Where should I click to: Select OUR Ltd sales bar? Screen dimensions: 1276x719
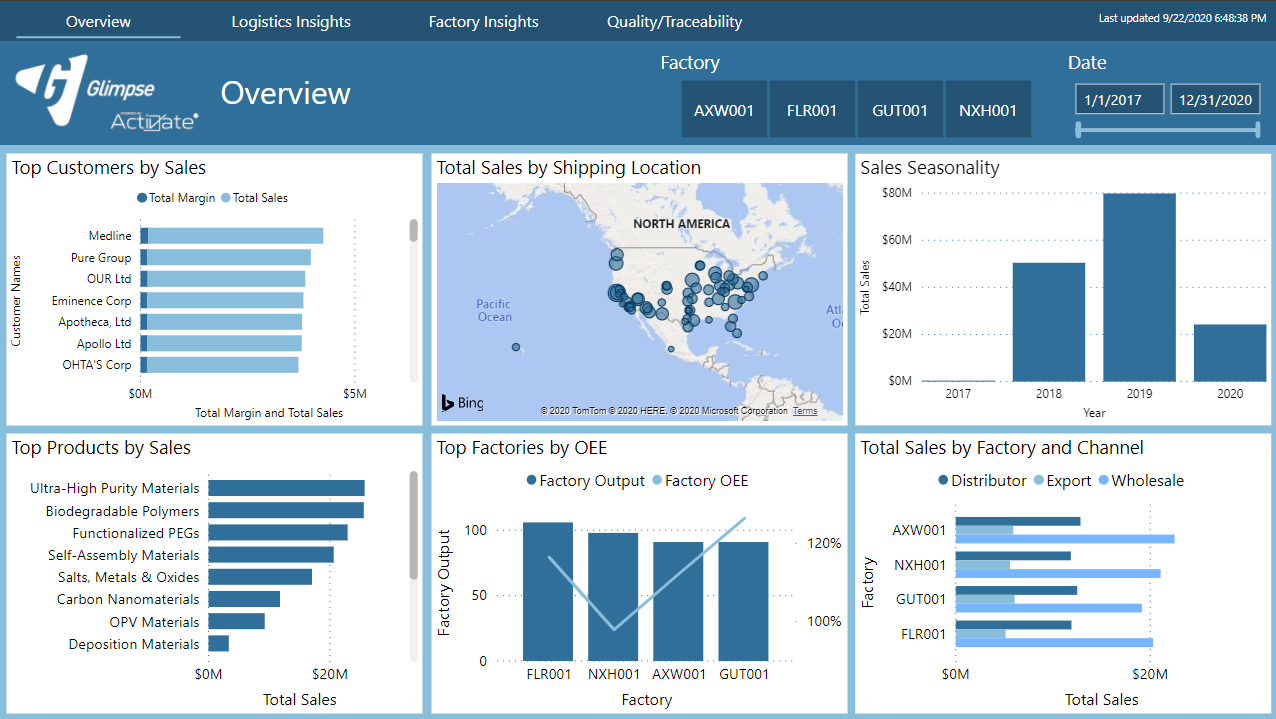coord(226,279)
